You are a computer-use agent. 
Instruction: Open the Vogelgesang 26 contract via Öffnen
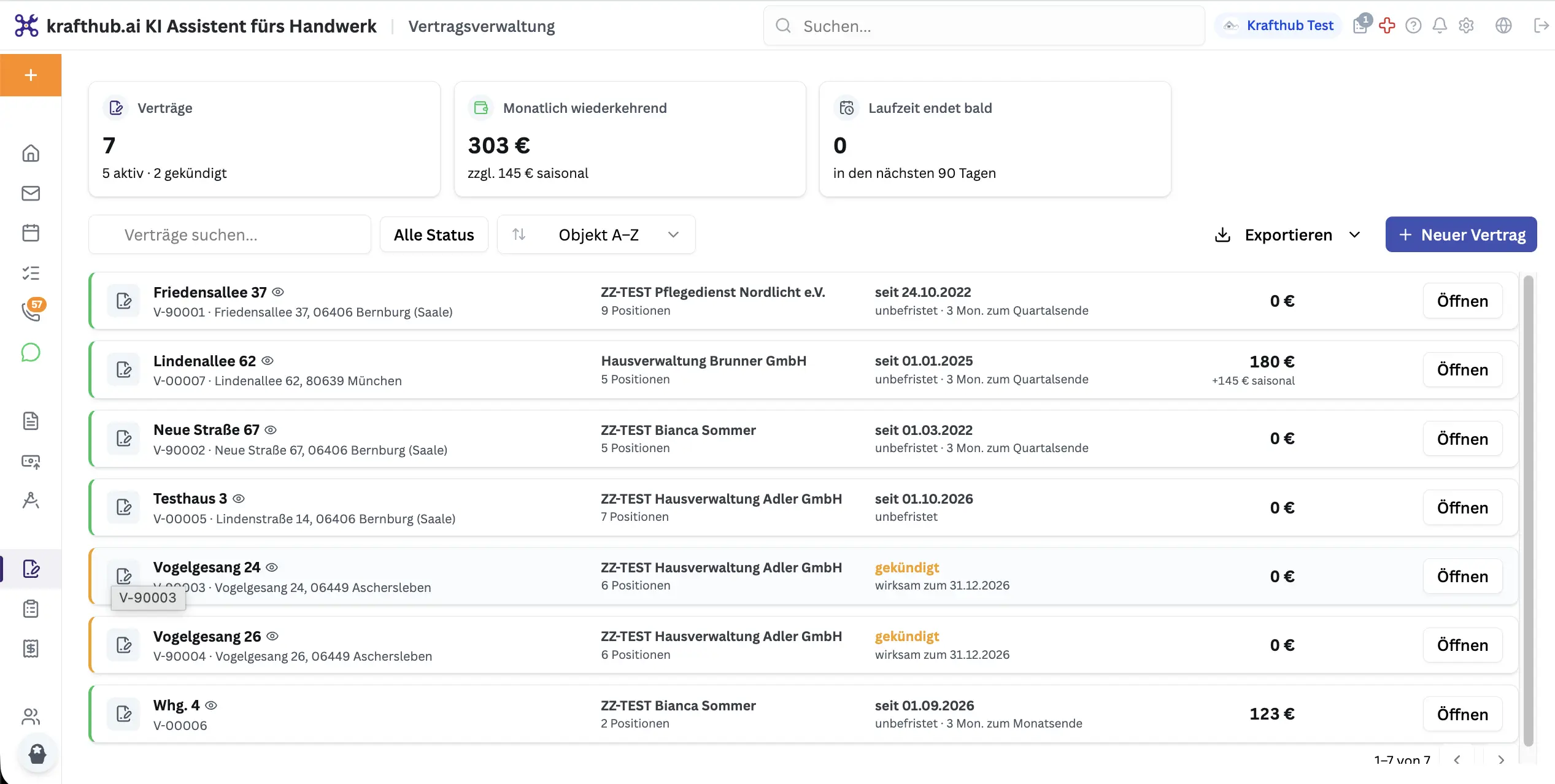(1462, 645)
